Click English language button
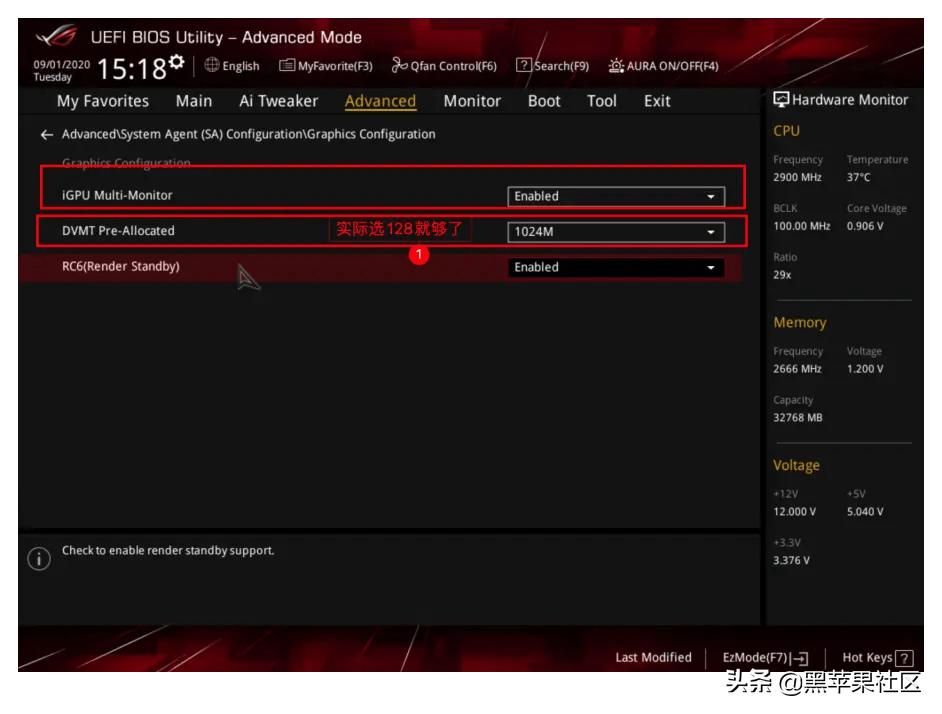The image size is (942, 714). tap(232, 66)
